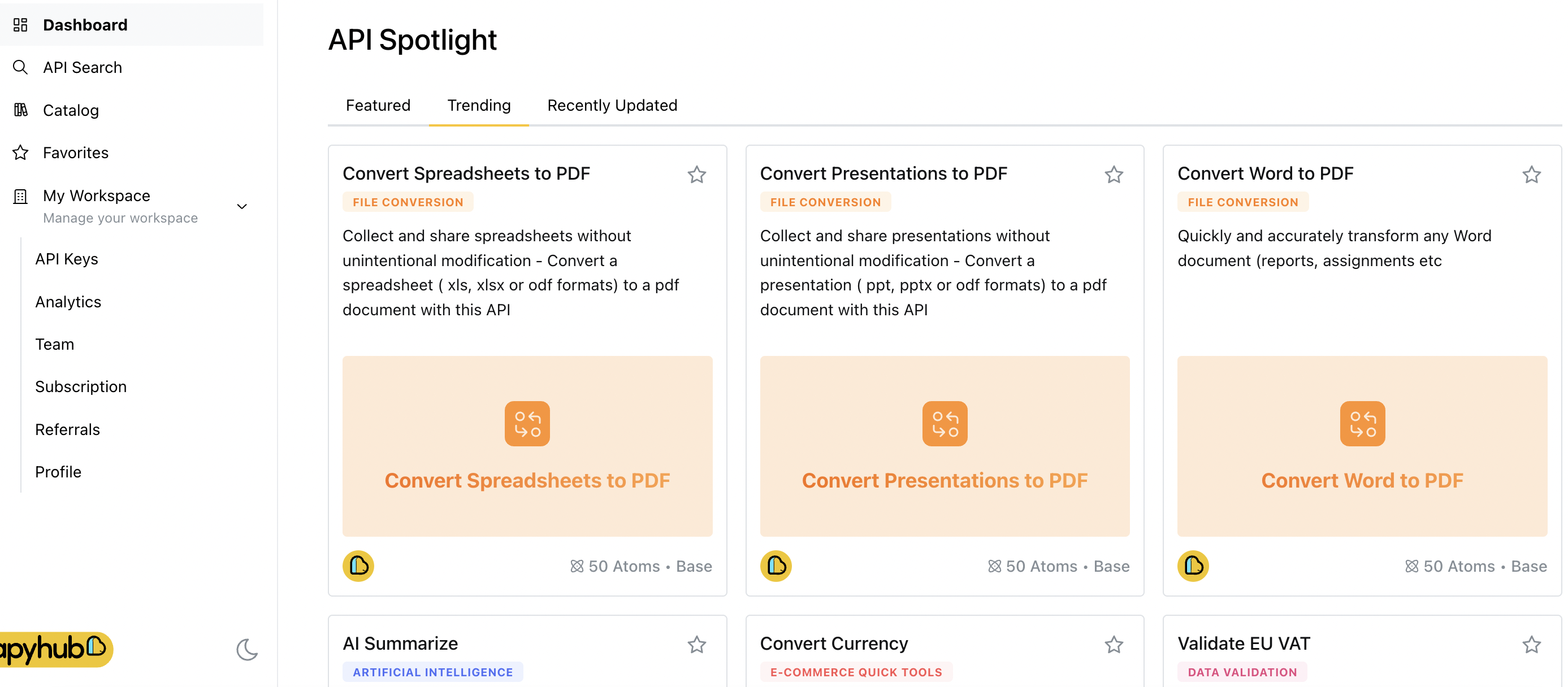Click the apyhub logo at bottom left
This screenshot has width=1568, height=687.
55,649
